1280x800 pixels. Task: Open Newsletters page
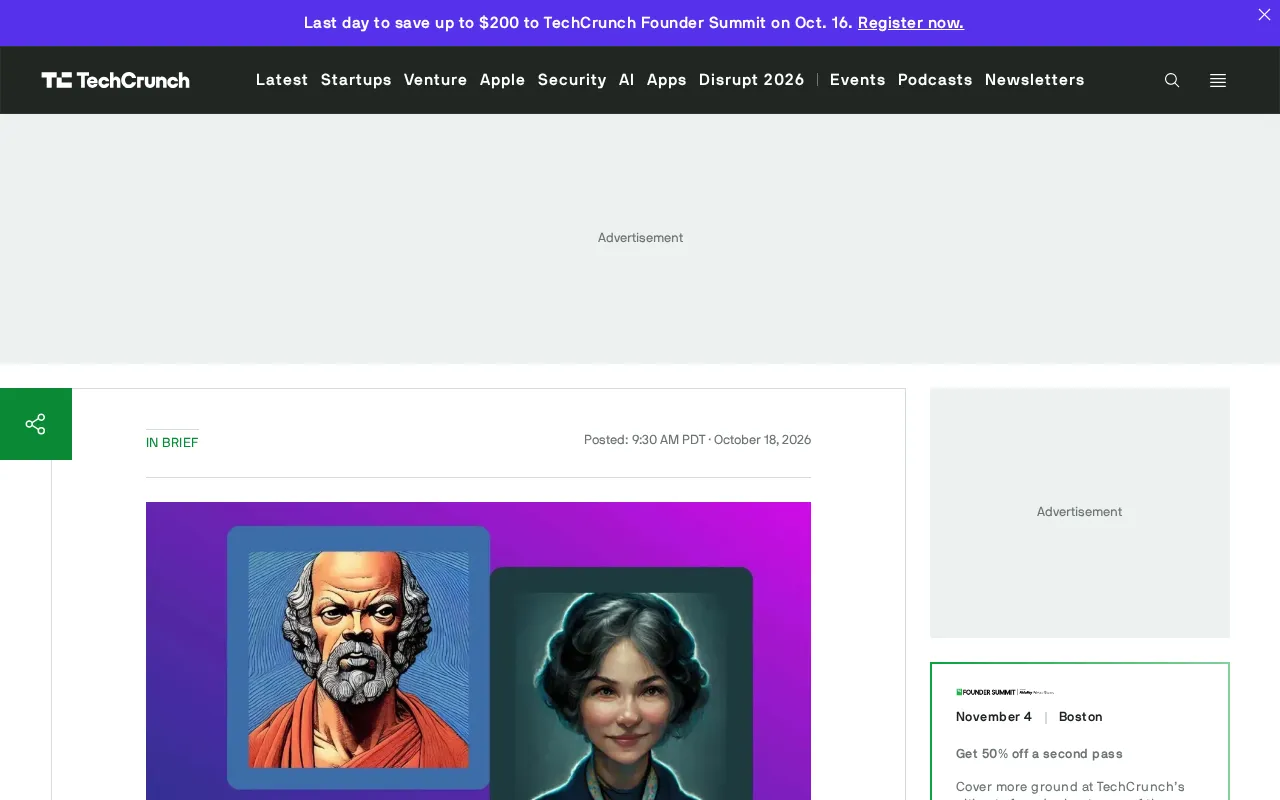(x=1034, y=80)
